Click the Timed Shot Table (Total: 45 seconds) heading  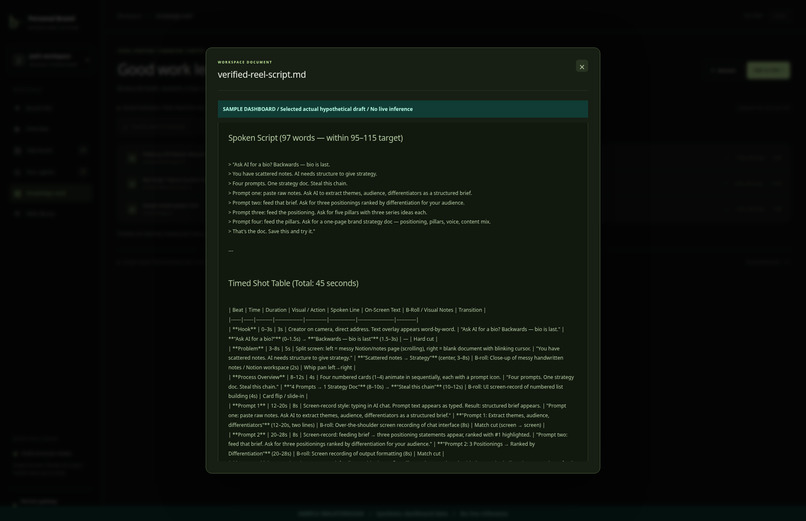[294, 283]
